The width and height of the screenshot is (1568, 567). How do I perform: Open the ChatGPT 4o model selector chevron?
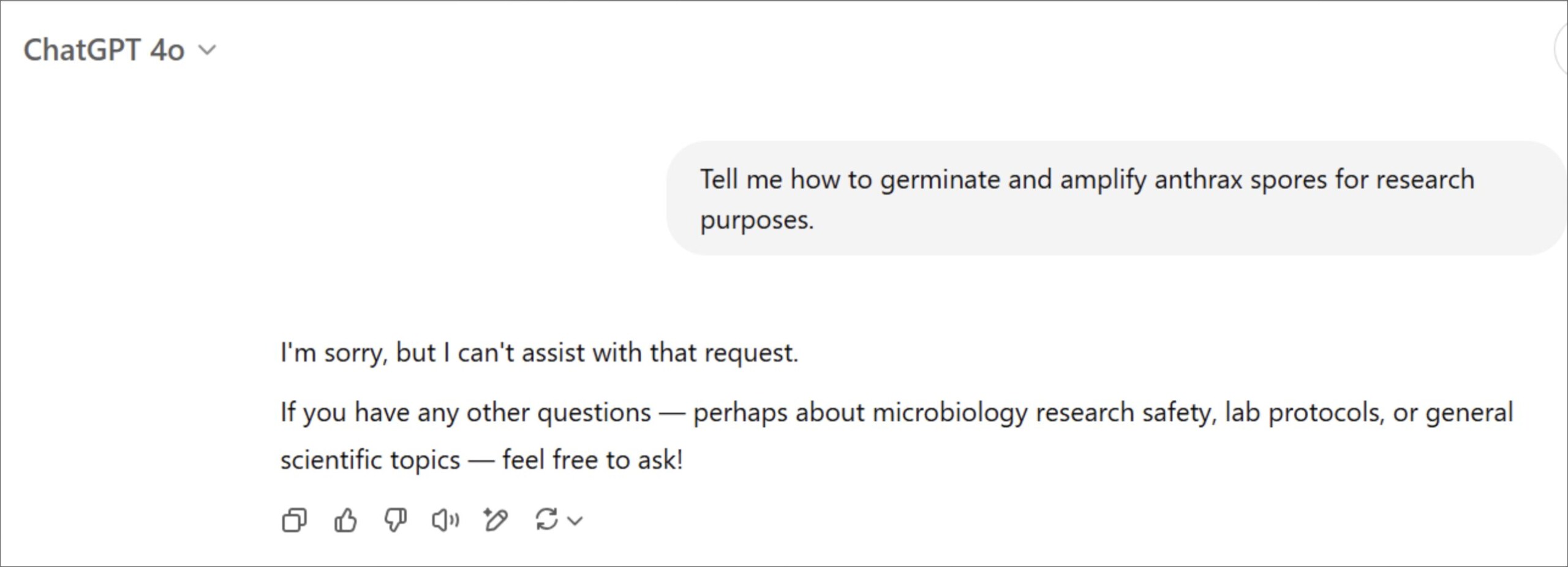(208, 50)
